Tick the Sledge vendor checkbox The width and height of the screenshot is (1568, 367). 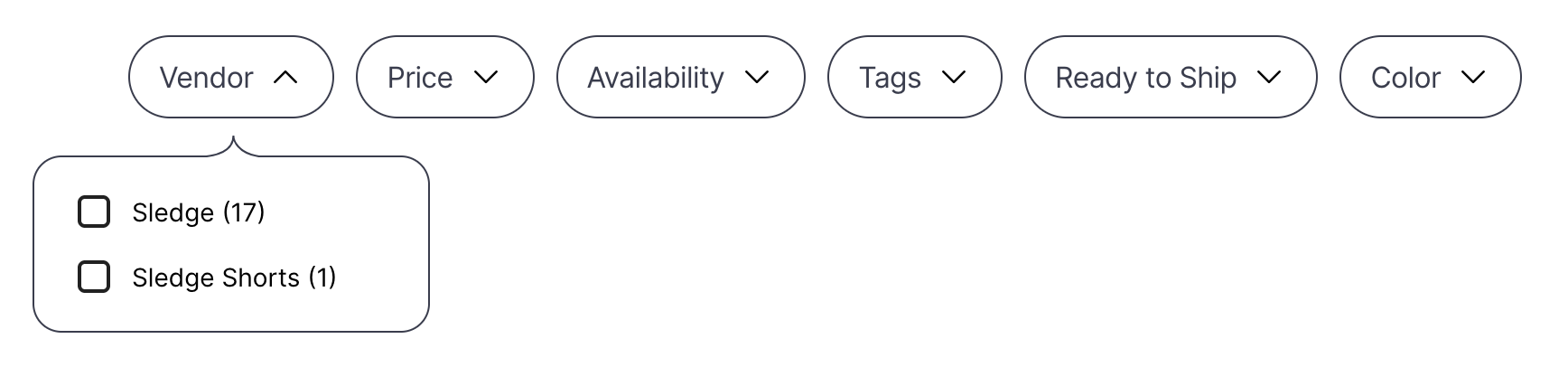pos(94,212)
